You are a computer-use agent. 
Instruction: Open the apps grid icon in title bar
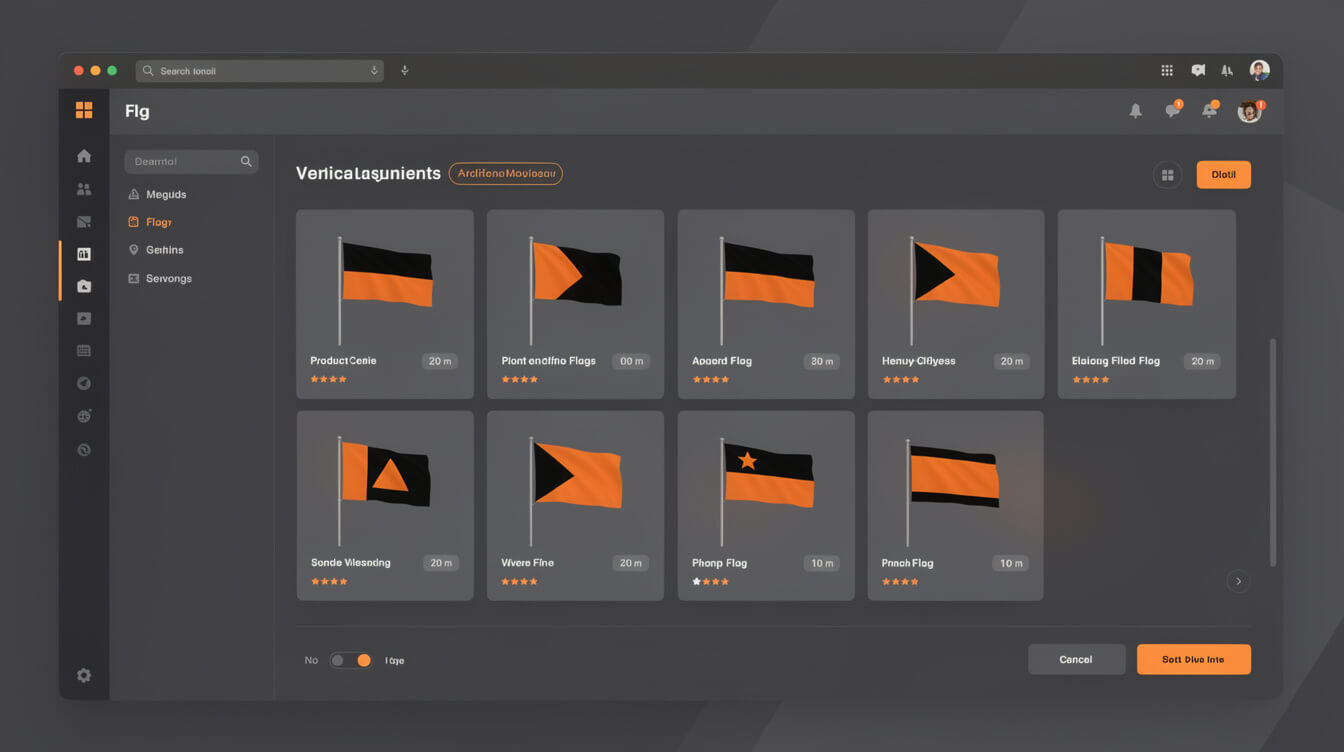pos(1167,71)
